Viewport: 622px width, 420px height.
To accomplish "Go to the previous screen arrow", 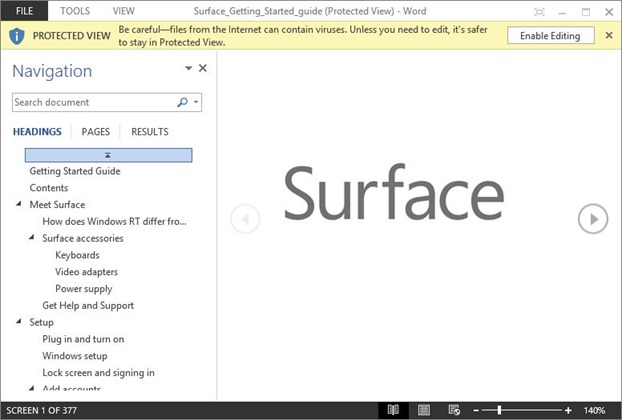I will point(245,219).
